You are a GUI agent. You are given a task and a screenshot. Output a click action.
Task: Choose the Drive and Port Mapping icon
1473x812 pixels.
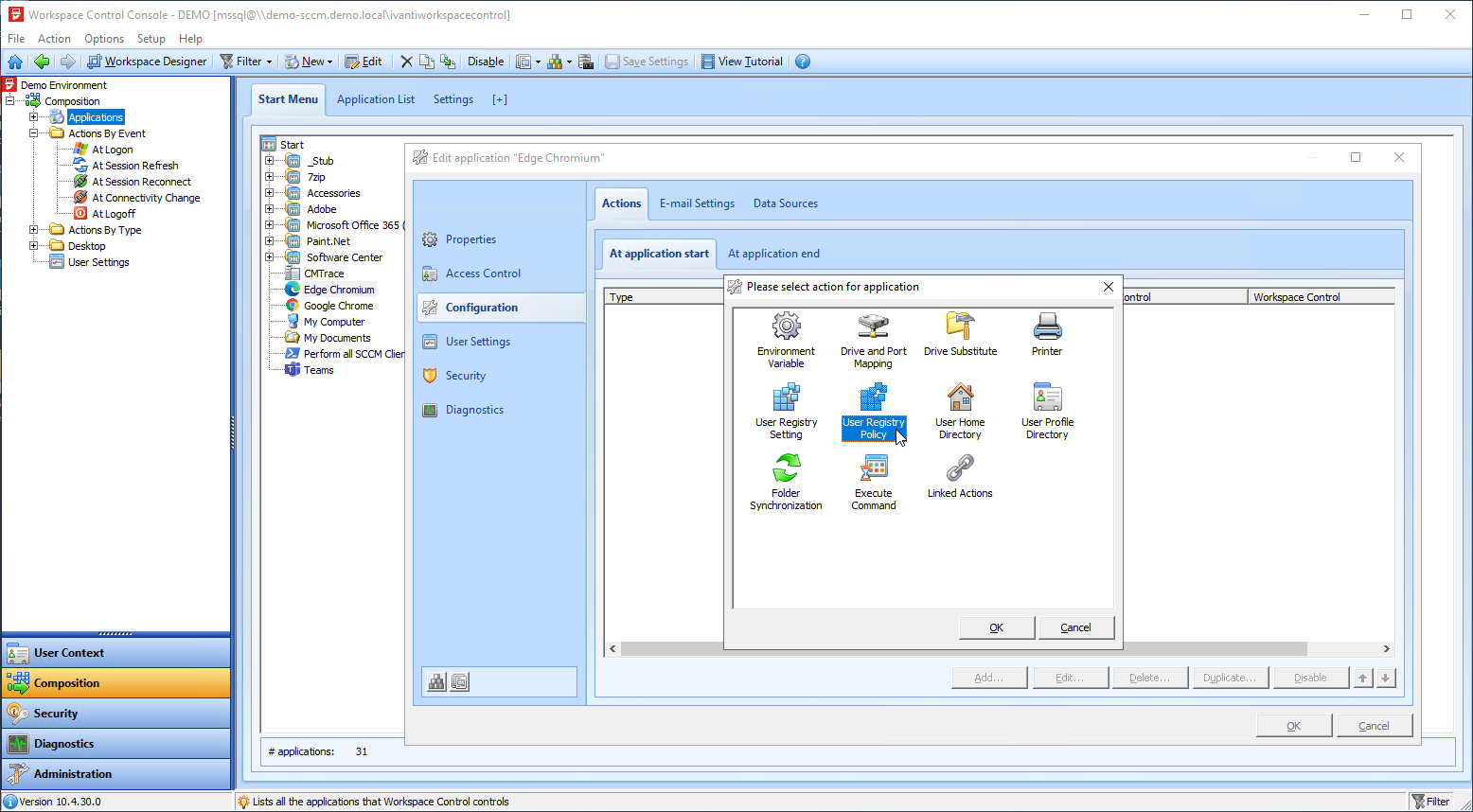pyautogui.click(x=873, y=327)
